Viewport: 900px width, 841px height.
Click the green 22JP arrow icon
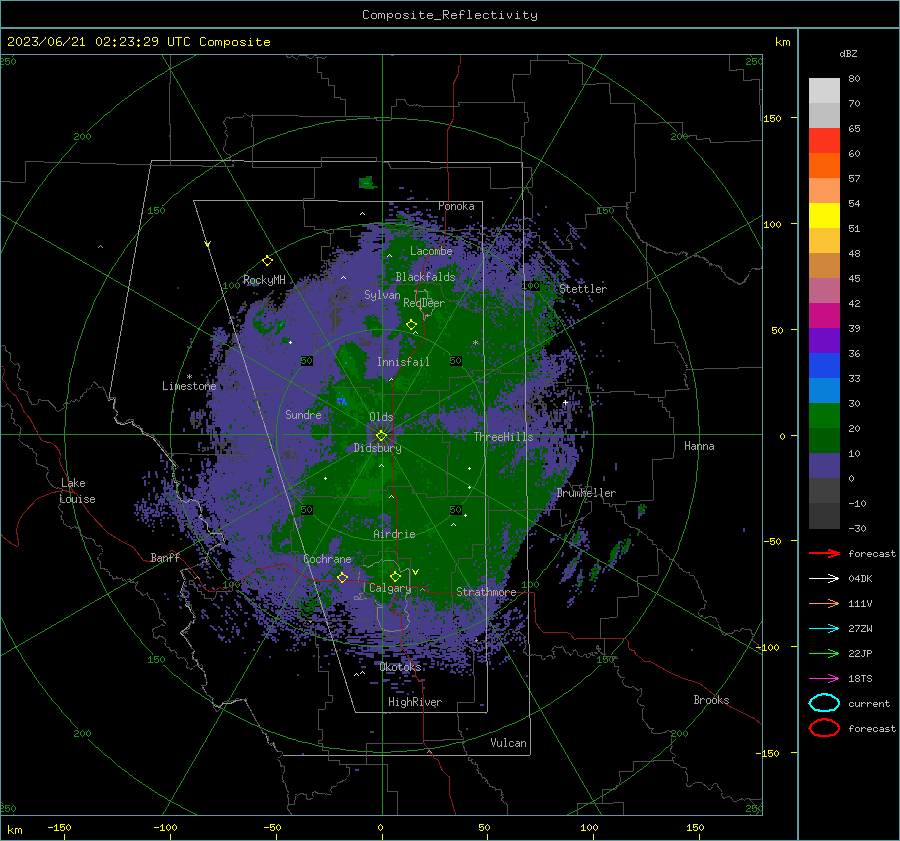tap(824, 653)
